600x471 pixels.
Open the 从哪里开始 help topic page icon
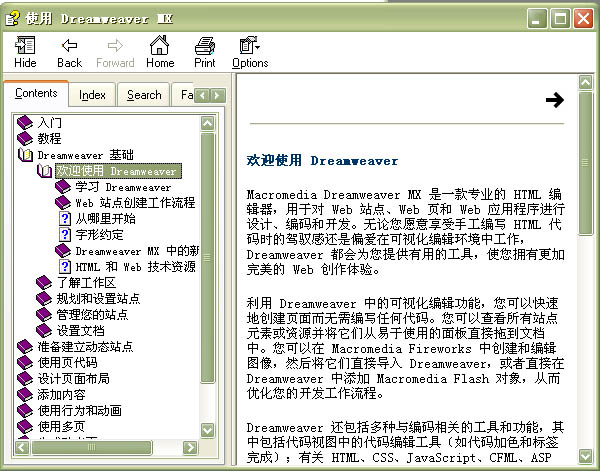(x=65, y=218)
